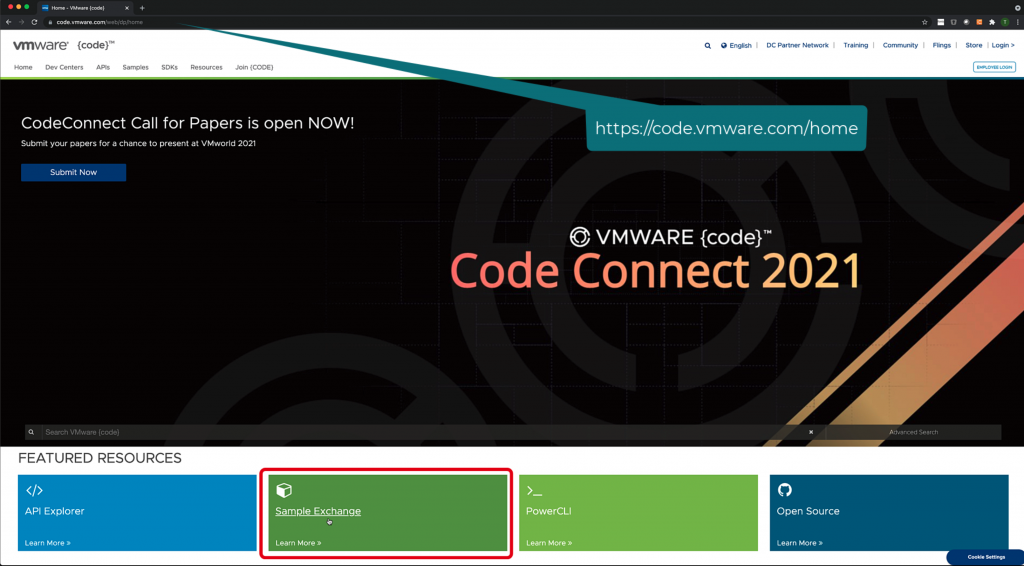Open the Flings link
The image size is (1024, 566).
point(942,46)
